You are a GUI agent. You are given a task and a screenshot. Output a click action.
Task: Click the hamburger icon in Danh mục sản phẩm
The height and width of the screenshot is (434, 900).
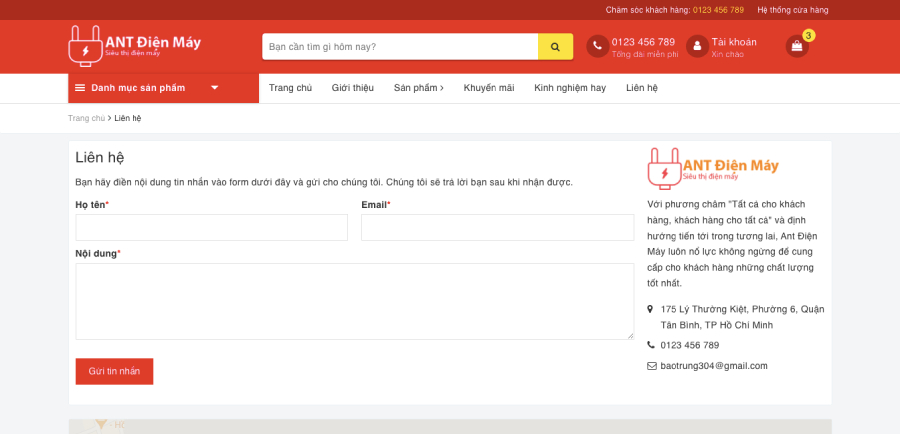80,88
